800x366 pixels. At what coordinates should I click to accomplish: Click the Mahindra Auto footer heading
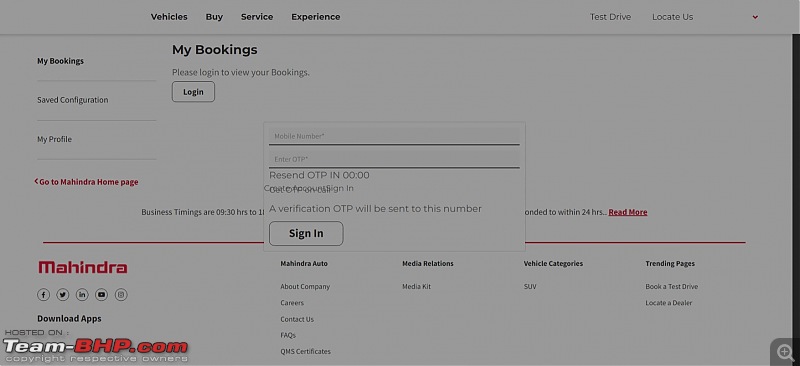[x=304, y=263]
